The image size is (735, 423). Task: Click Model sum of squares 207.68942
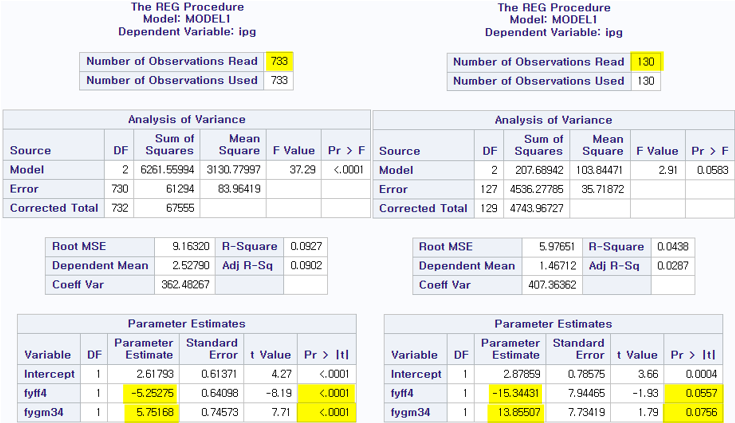540,170
